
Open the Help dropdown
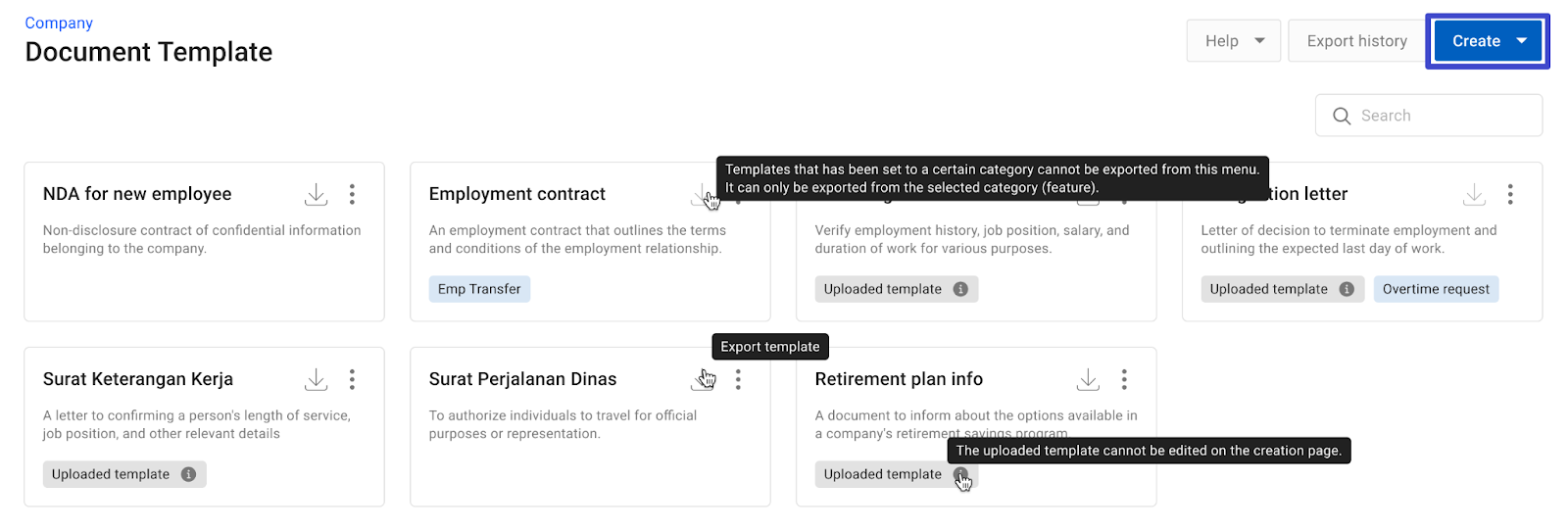point(1234,41)
